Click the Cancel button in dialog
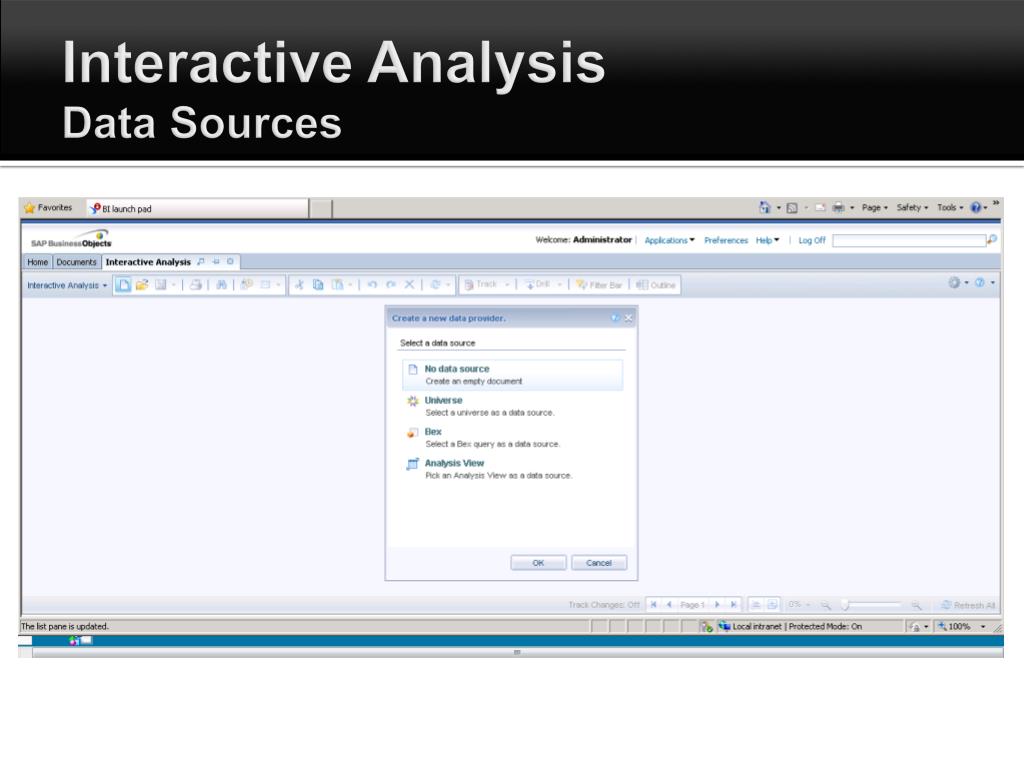This screenshot has width=1024, height=768. (x=599, y=562)
